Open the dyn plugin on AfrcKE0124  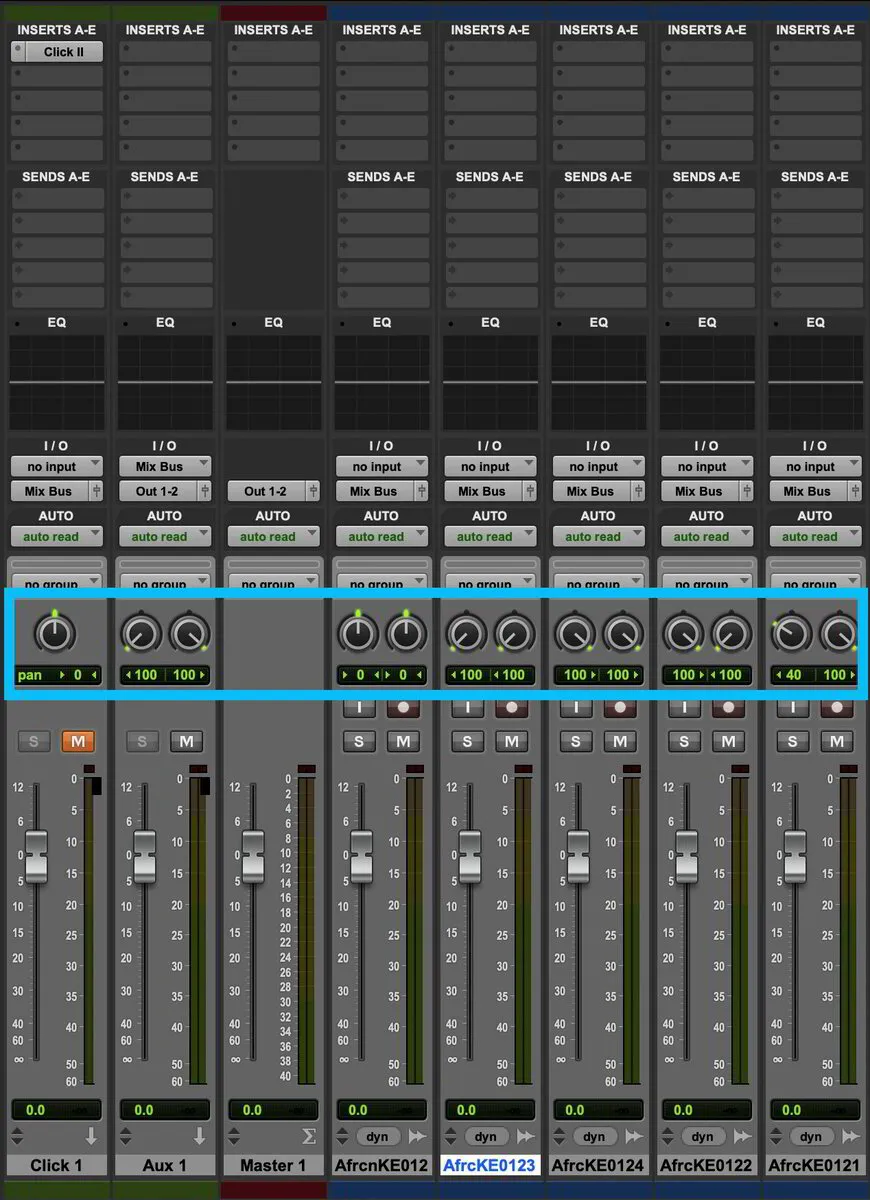595,1136
